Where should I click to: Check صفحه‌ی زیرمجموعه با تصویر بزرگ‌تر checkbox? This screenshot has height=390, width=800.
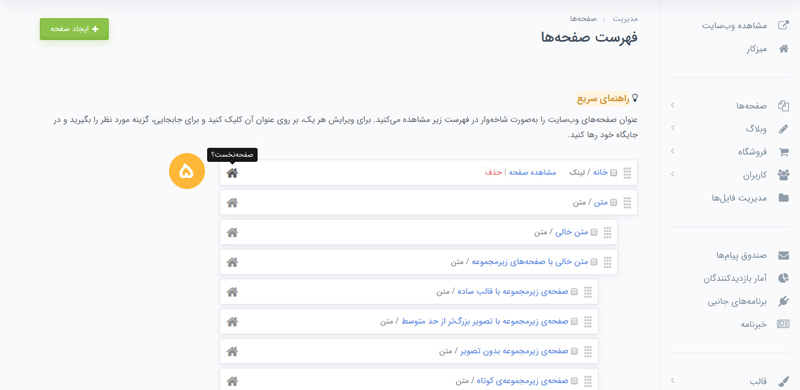tap(574, 321)
